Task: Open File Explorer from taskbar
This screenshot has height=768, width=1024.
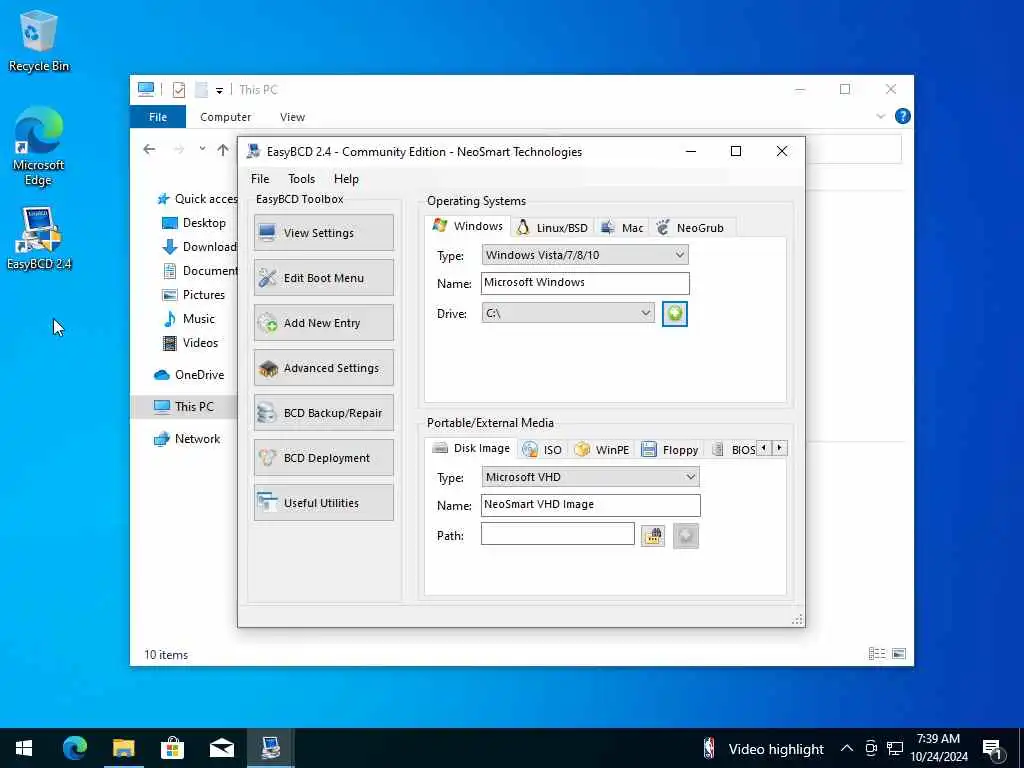Action: pyautogui.click(x=123, y=748)
